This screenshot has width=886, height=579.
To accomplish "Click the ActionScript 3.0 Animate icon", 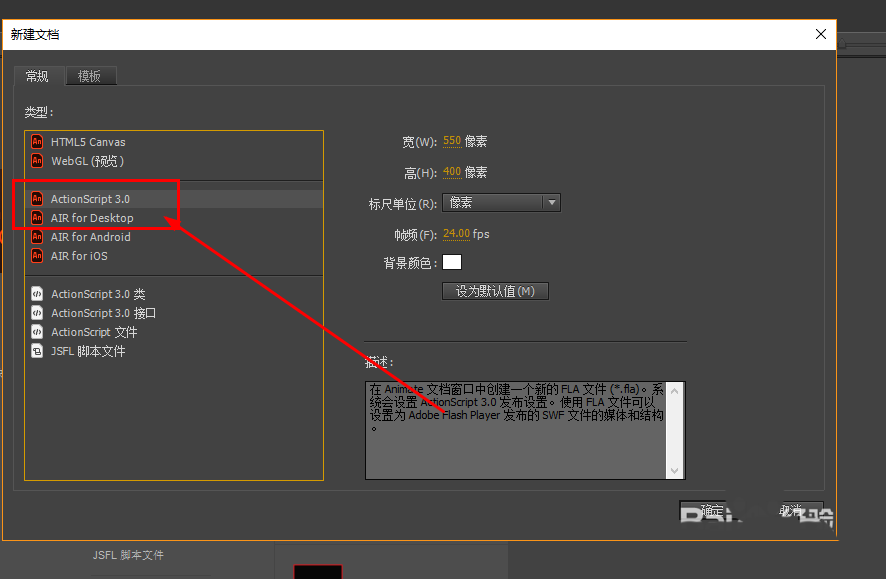I will 37,198.
